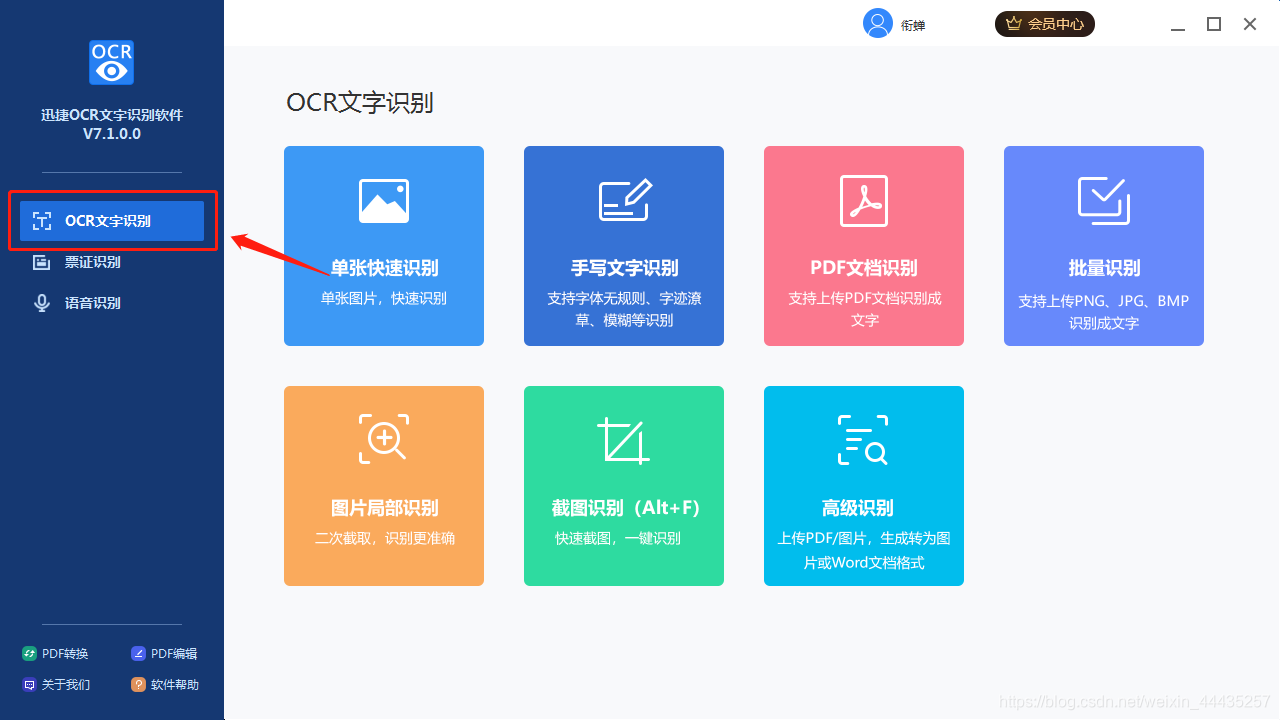Select the OCR文字识别 sidebar entry
The height and width of the screenshot is (720, 1280).
(x=111, y=220)
